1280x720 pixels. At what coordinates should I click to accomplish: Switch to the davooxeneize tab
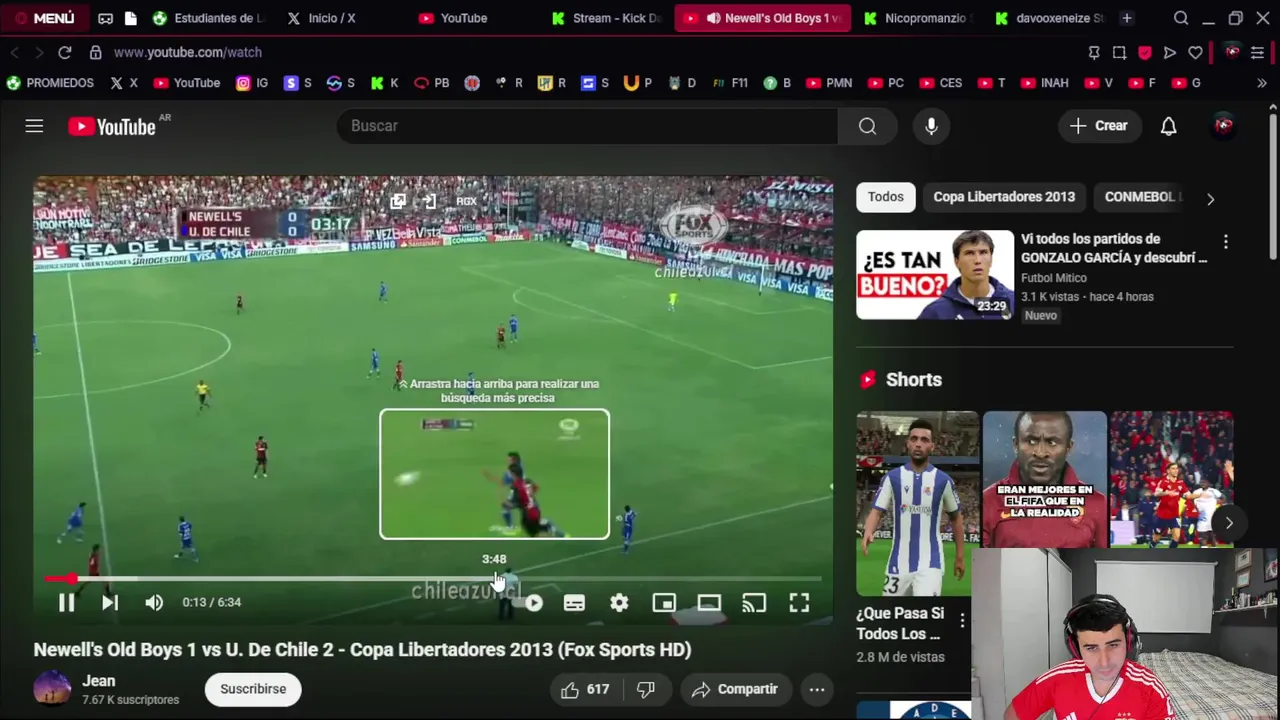[1050, 18]
